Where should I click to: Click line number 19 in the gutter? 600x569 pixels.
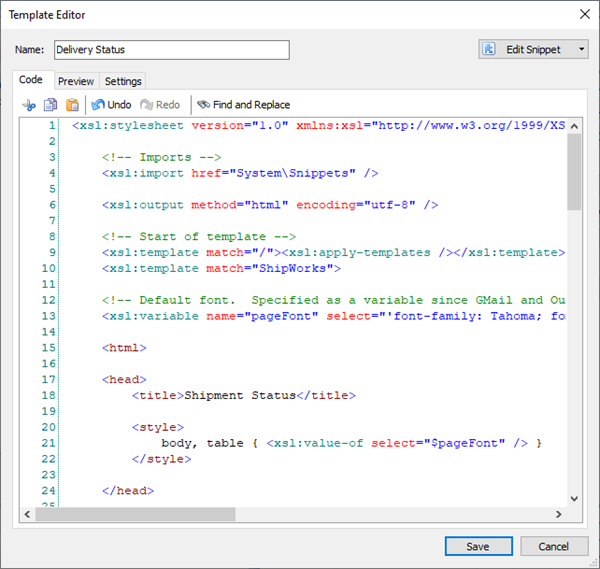point(48,411)
